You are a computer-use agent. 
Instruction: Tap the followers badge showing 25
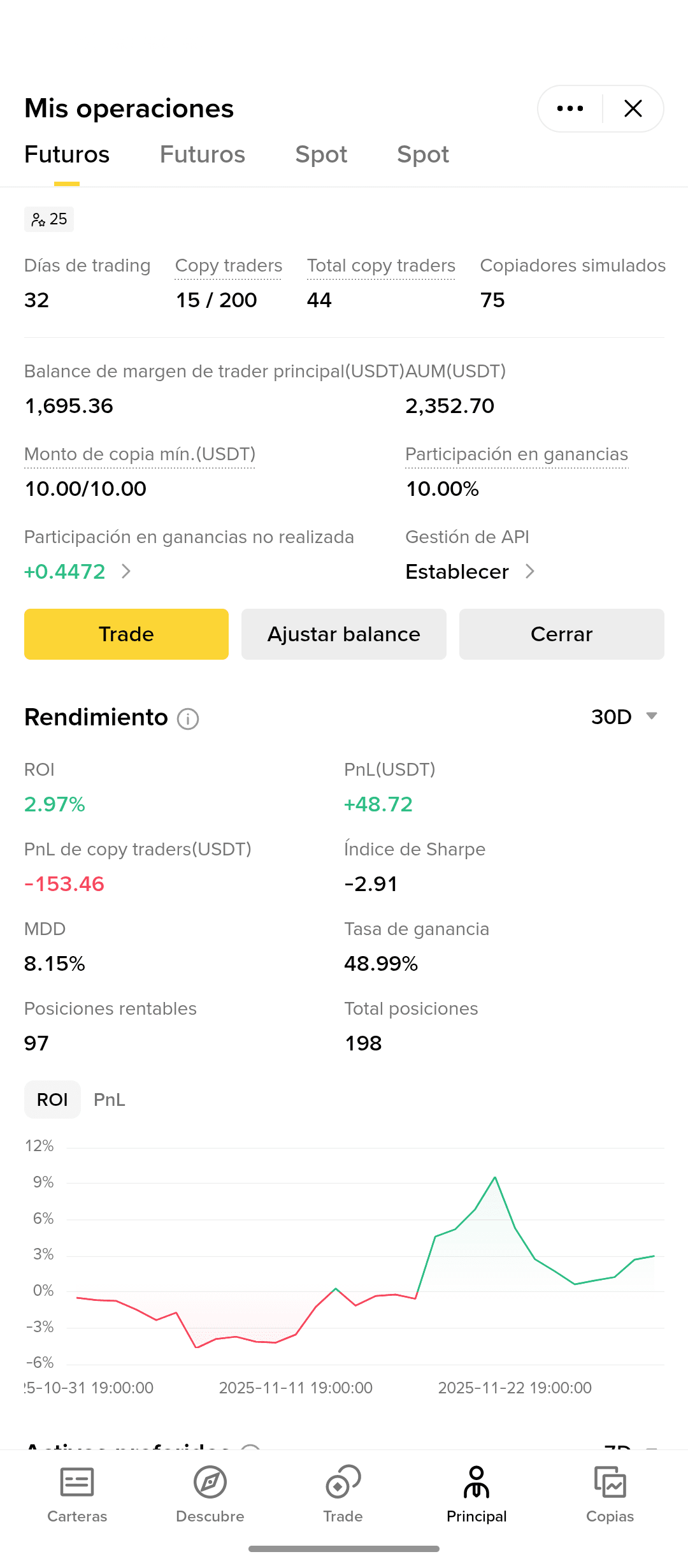(49, 219)
